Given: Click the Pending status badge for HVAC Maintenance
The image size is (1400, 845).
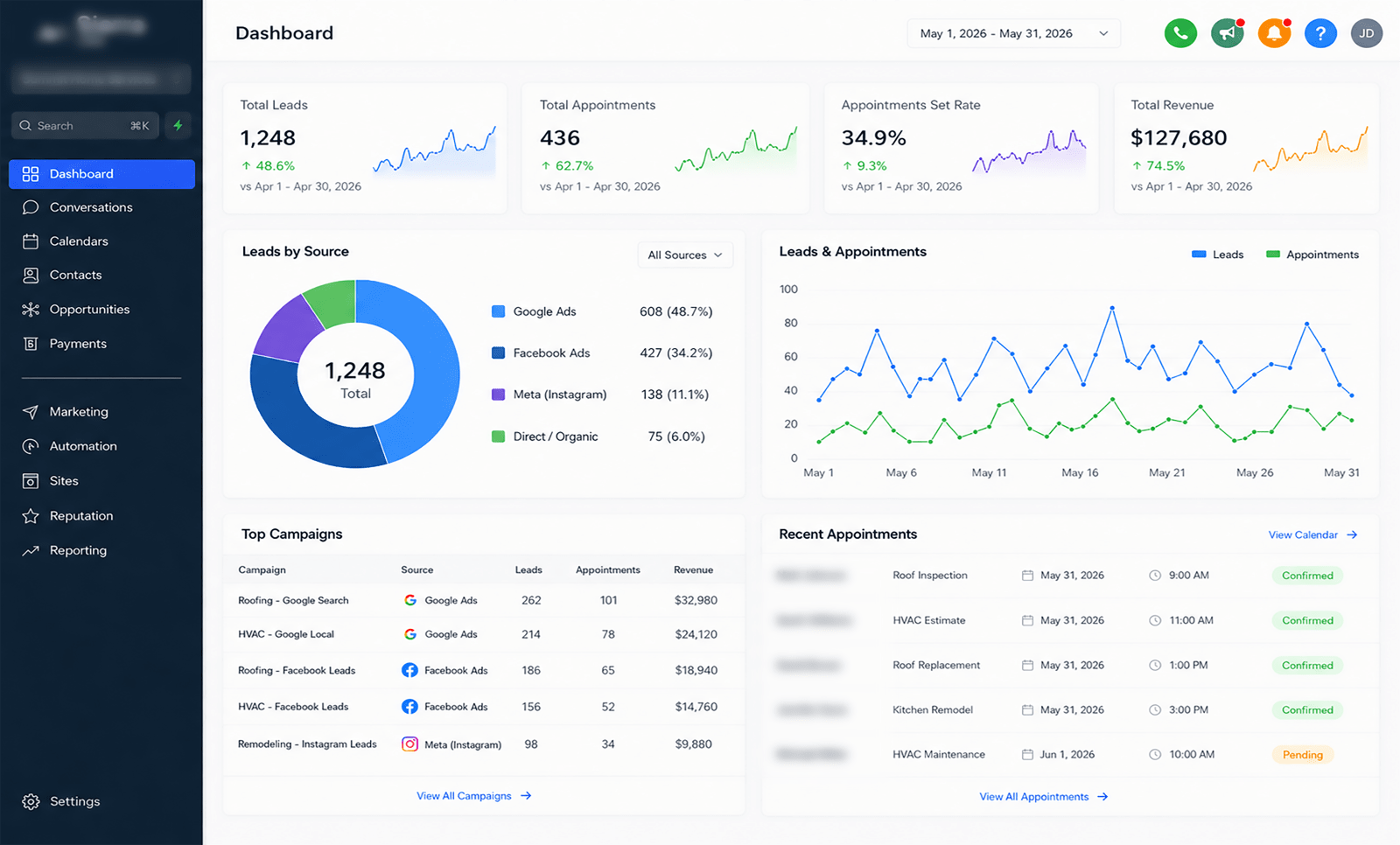Looking at the screenshot, I should click(1303, 755).
